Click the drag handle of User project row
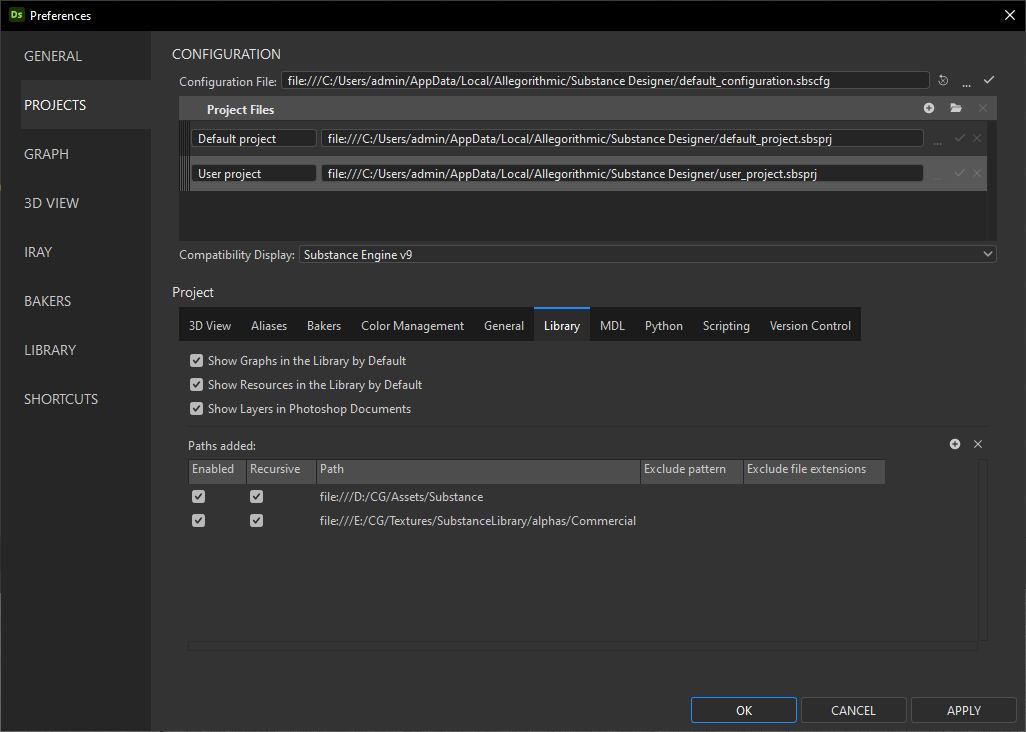 (185, 173)
